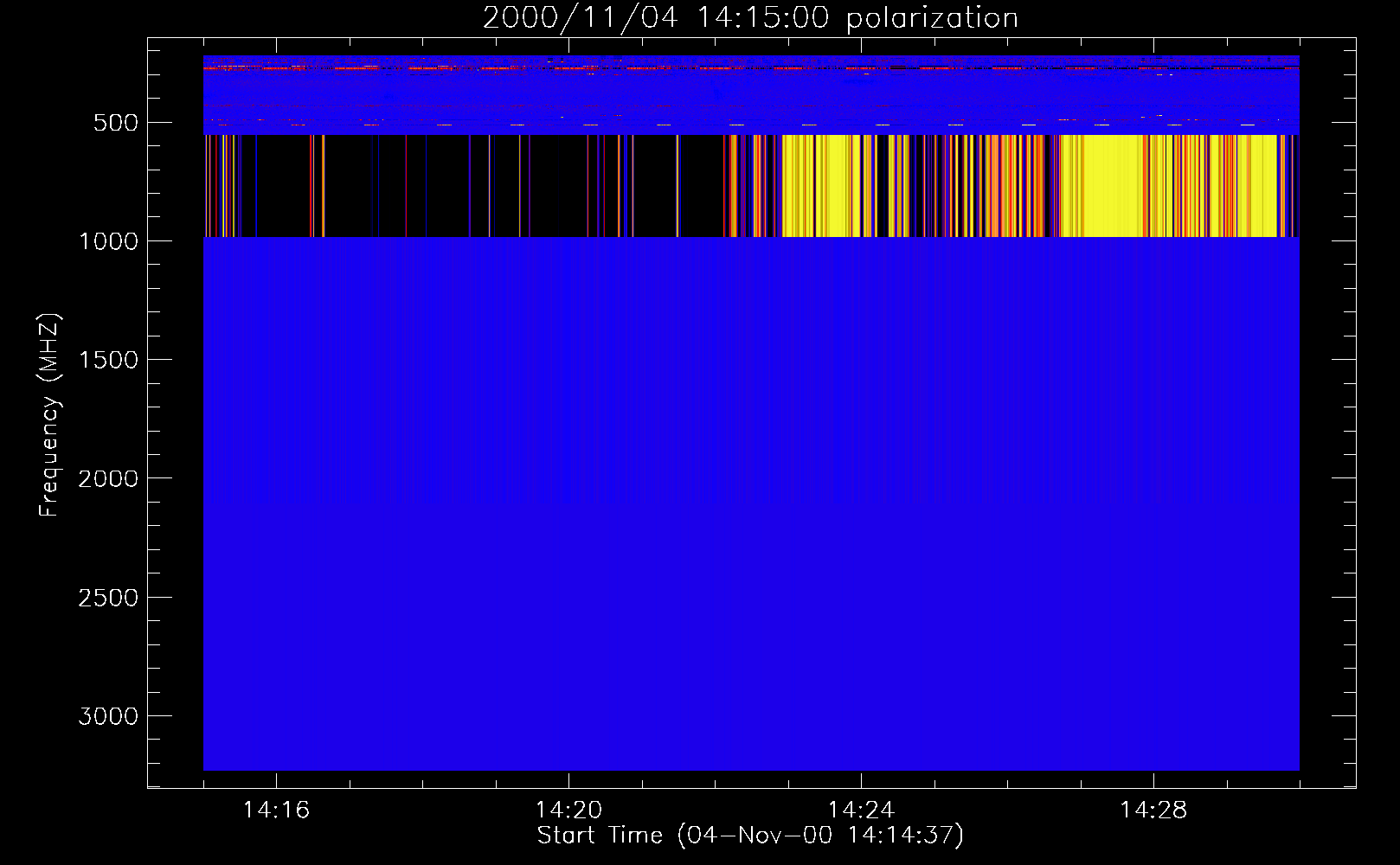The image size is (1400, 865).
Task: Click the plot title '2000/11/04 14:15:00 polarization'
Action: 750,17
